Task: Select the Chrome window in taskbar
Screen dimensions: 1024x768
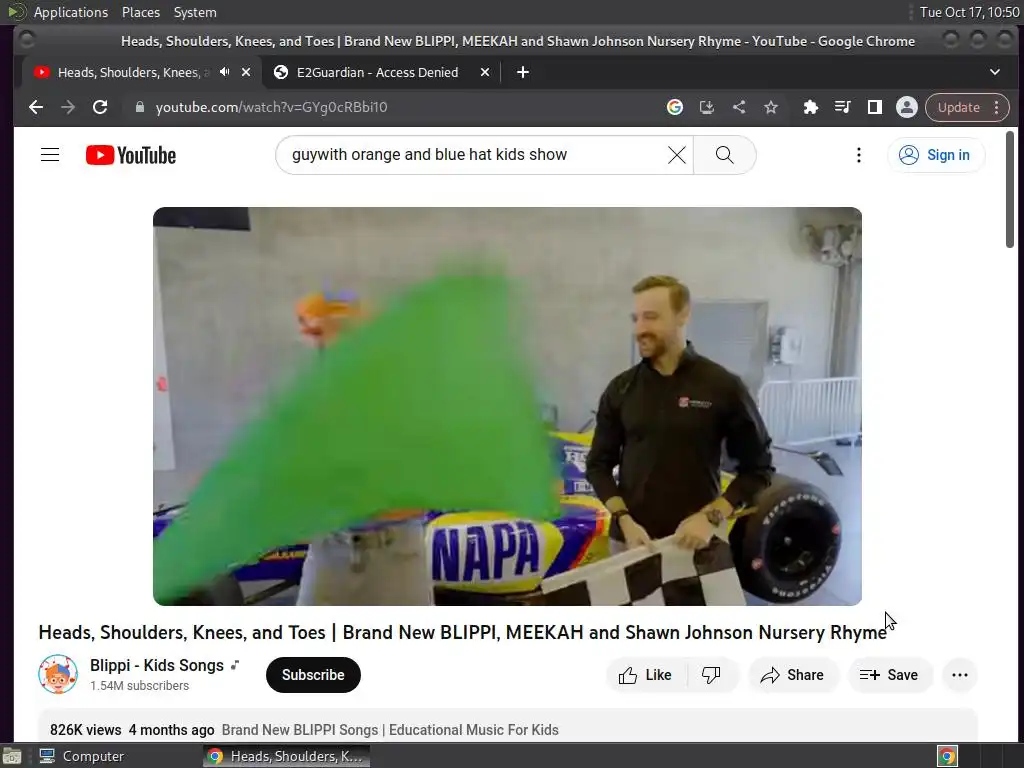Action: [x=286, y=756]
